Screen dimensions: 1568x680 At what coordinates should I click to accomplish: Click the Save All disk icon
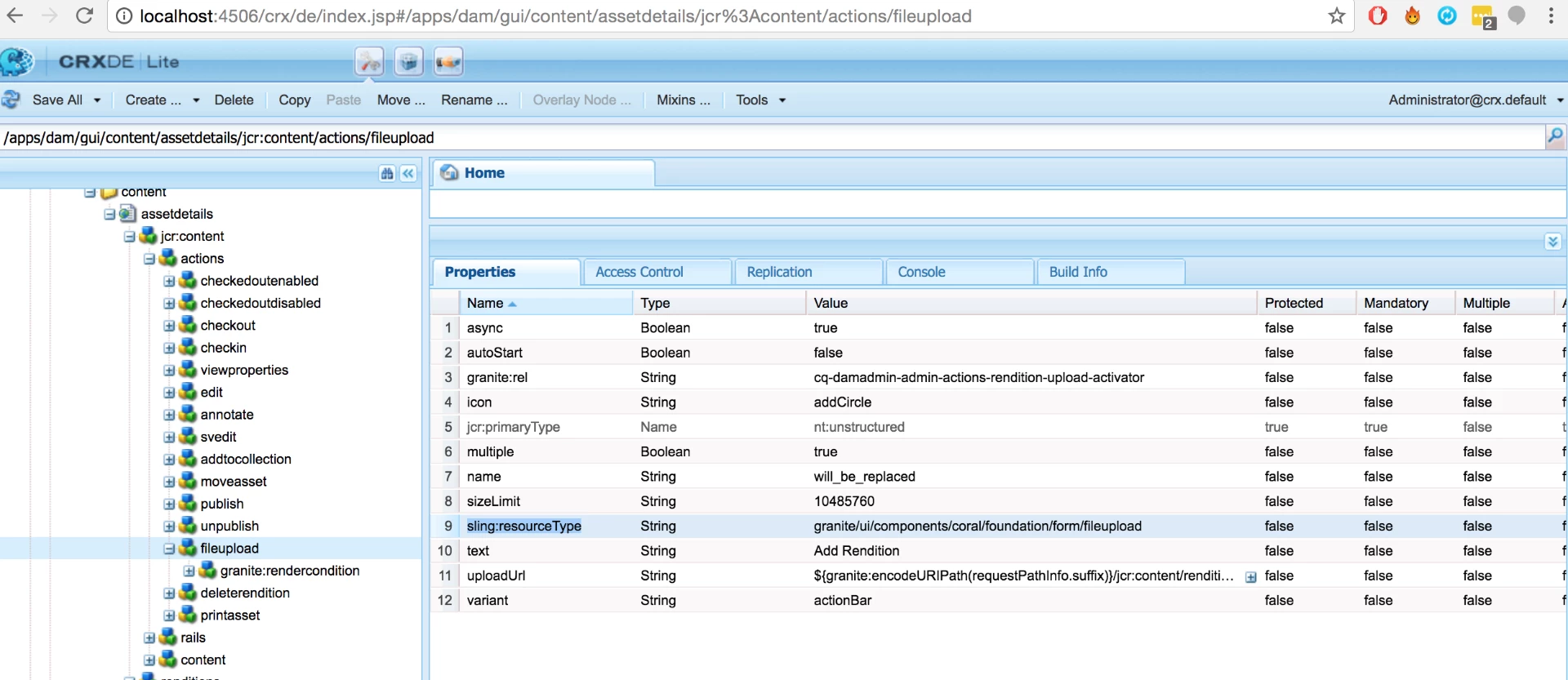11,100
